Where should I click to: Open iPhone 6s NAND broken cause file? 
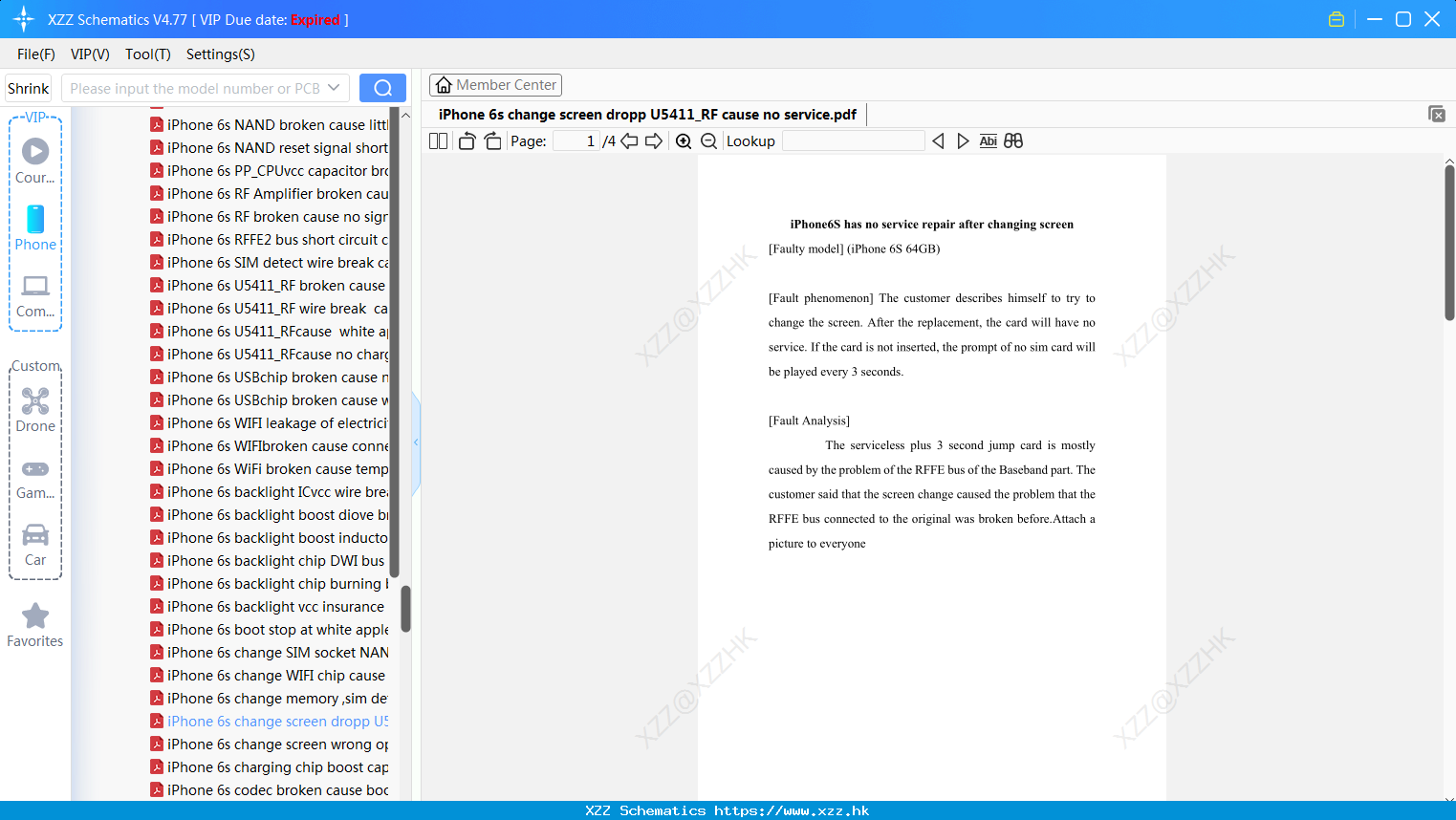270,125
